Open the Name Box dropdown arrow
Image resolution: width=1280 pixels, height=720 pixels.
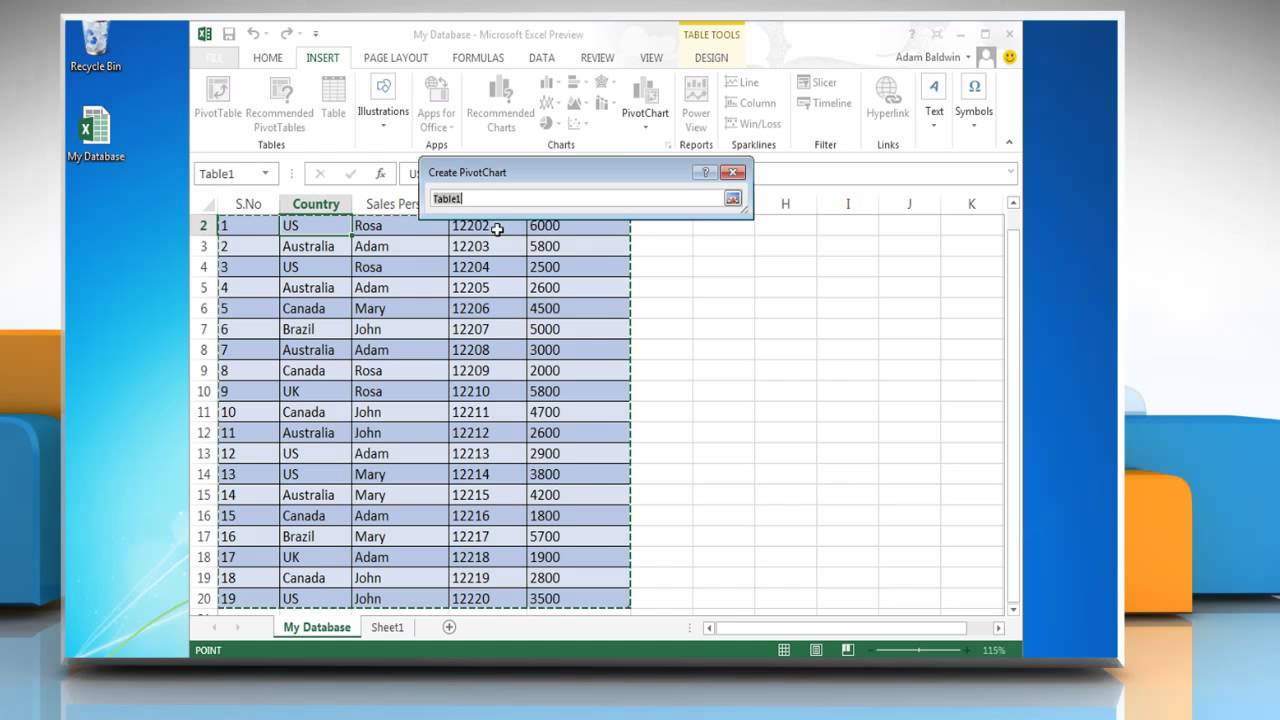(265, 174)
